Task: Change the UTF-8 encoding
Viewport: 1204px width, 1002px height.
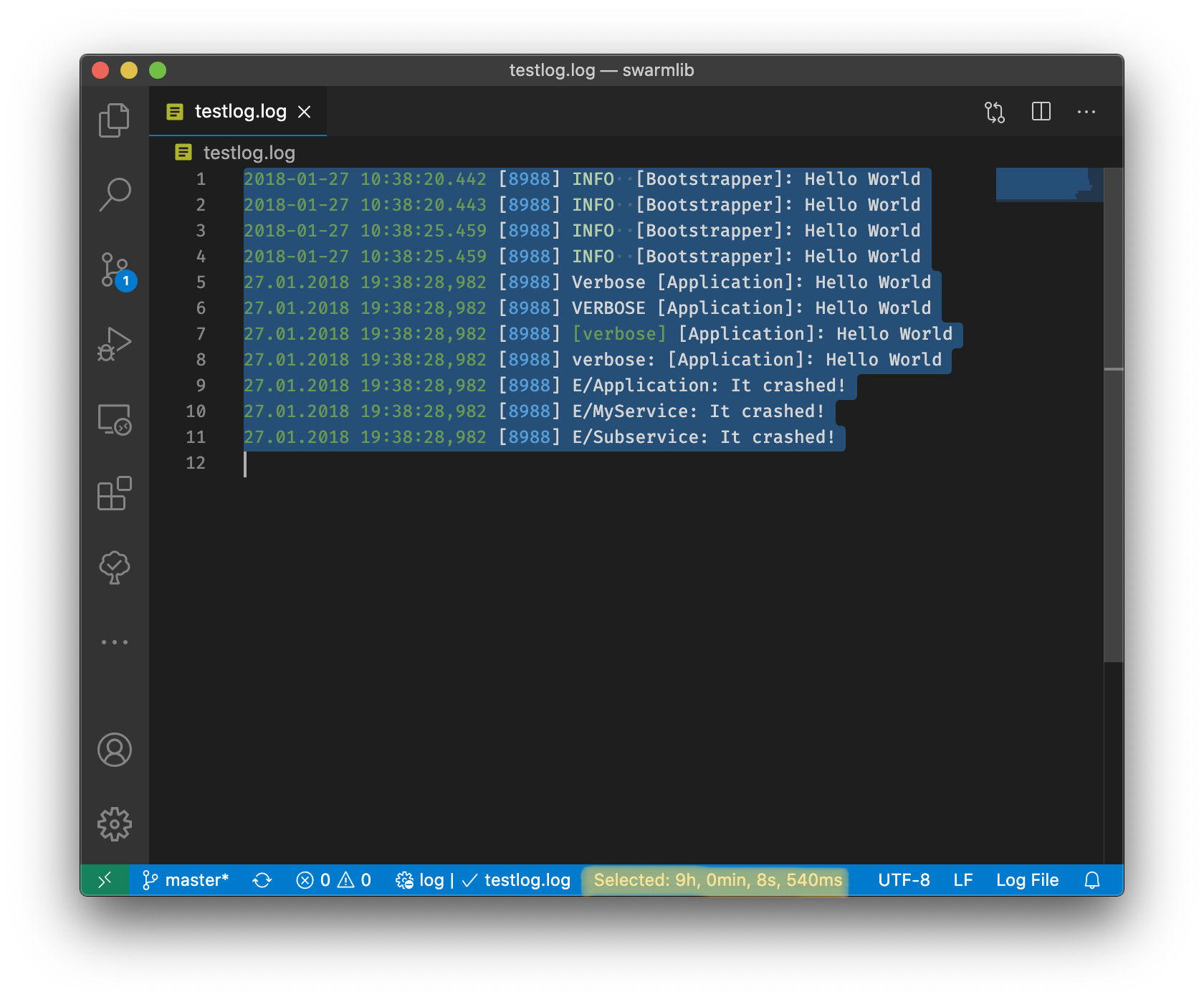Action: coord(904,880)
